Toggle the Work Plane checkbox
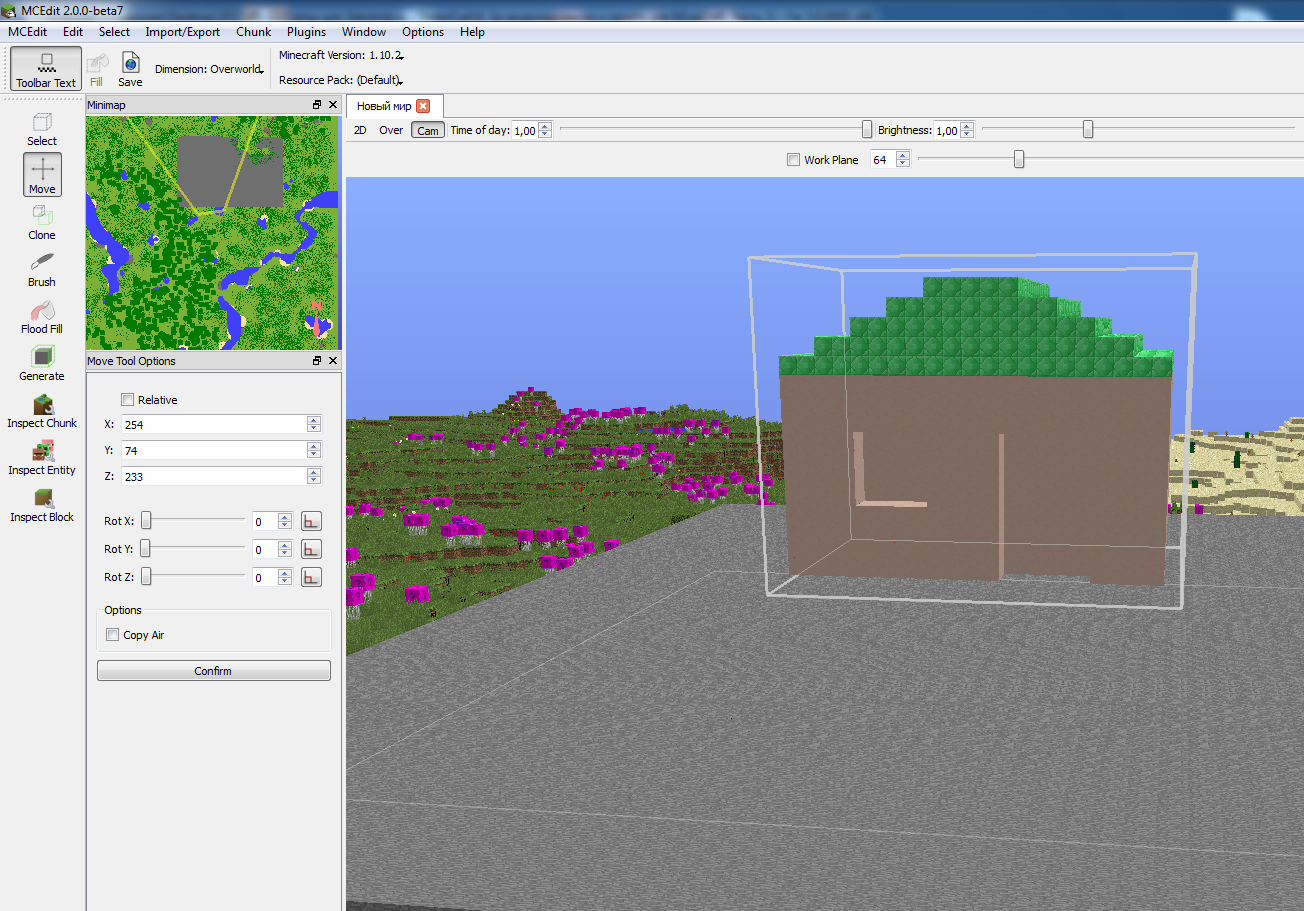The width and height of the screenshot is (1304, 911). point(794,159)
